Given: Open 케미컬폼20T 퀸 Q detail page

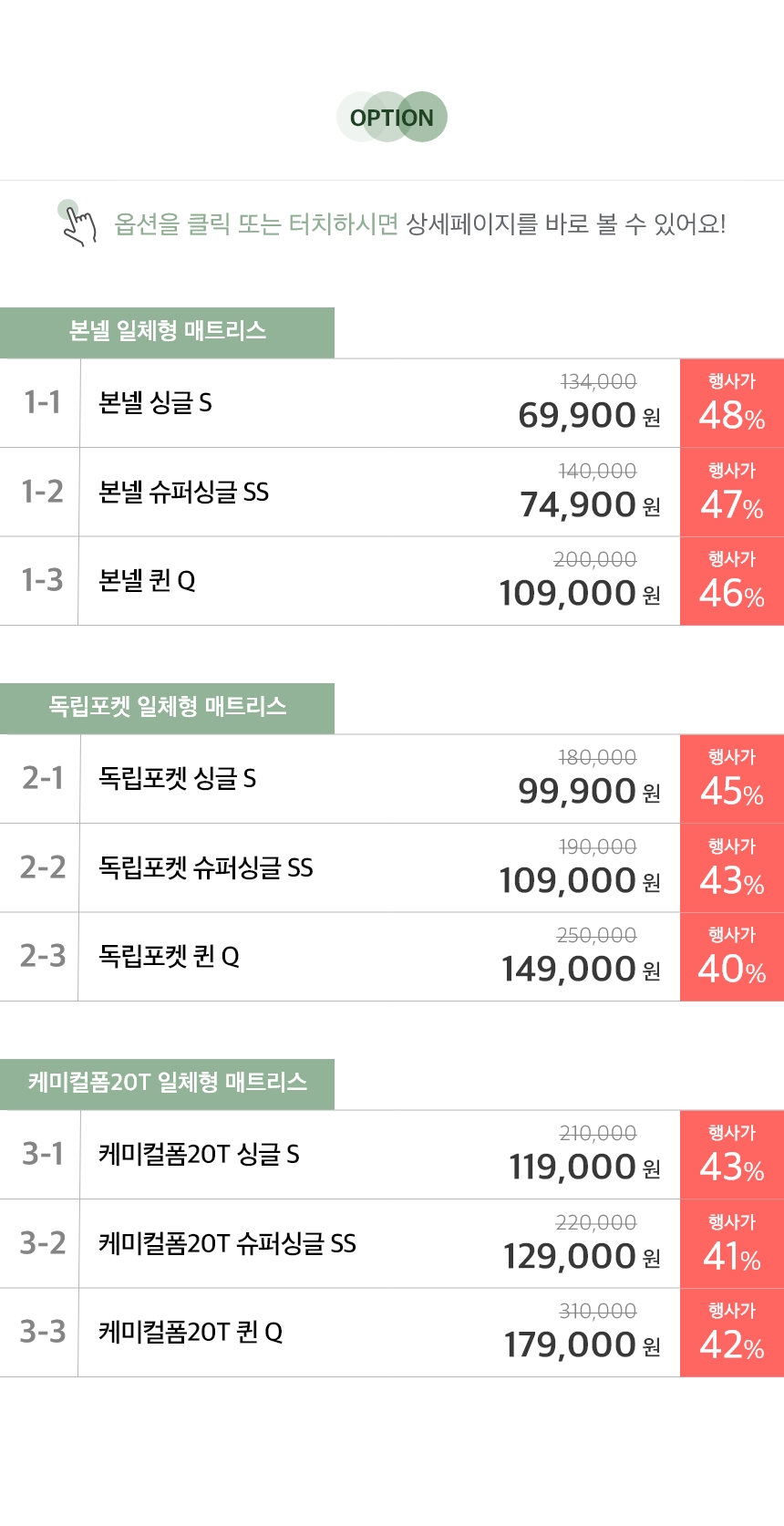Looking at the screenshot, I should click(x=191, y=1333).
